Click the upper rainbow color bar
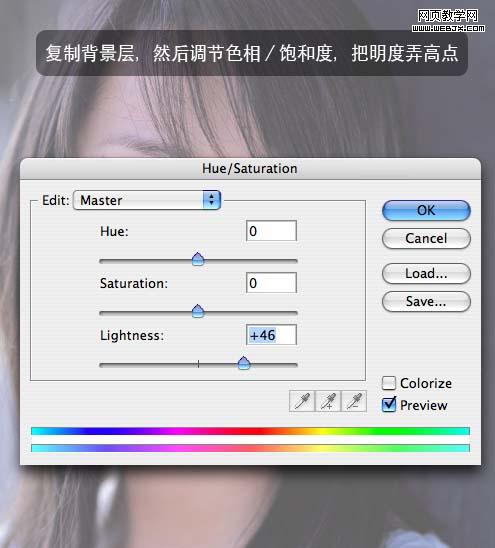This screenshot has height=548, width=495. point(250,431)
